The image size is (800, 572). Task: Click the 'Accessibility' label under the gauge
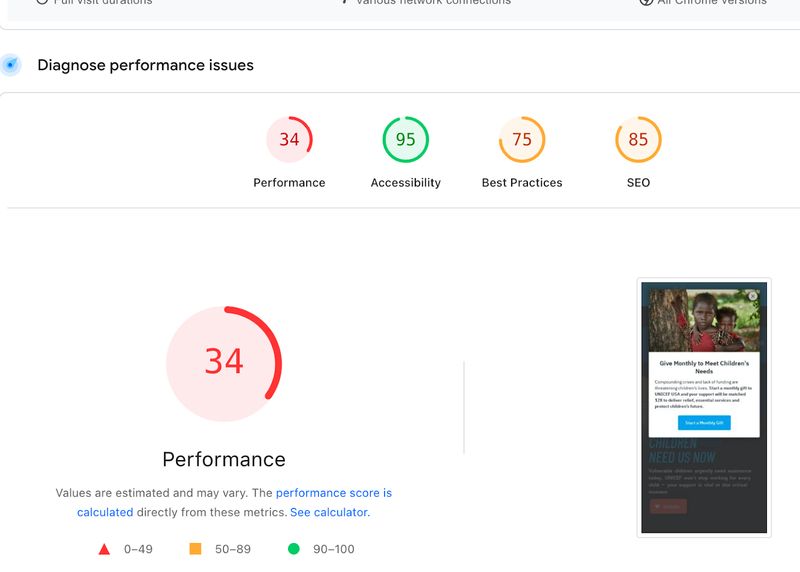tap(406, 183)
